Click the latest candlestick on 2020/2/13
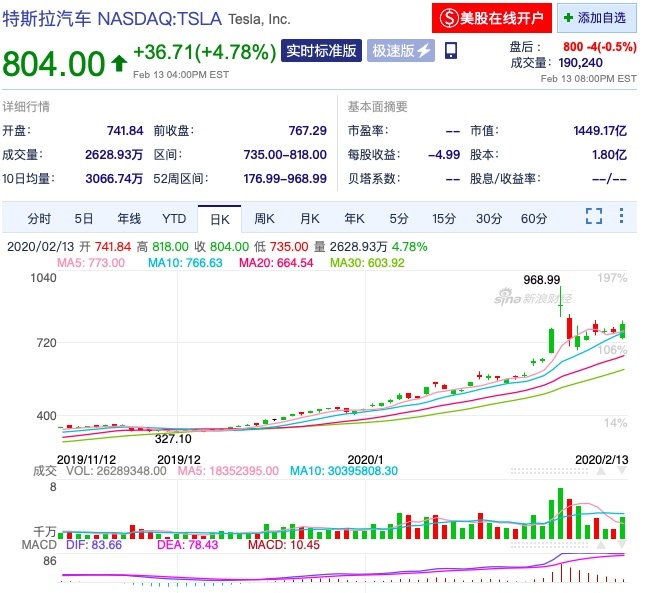This screenshot has width=653, height=593. click(x=623, y=330)
